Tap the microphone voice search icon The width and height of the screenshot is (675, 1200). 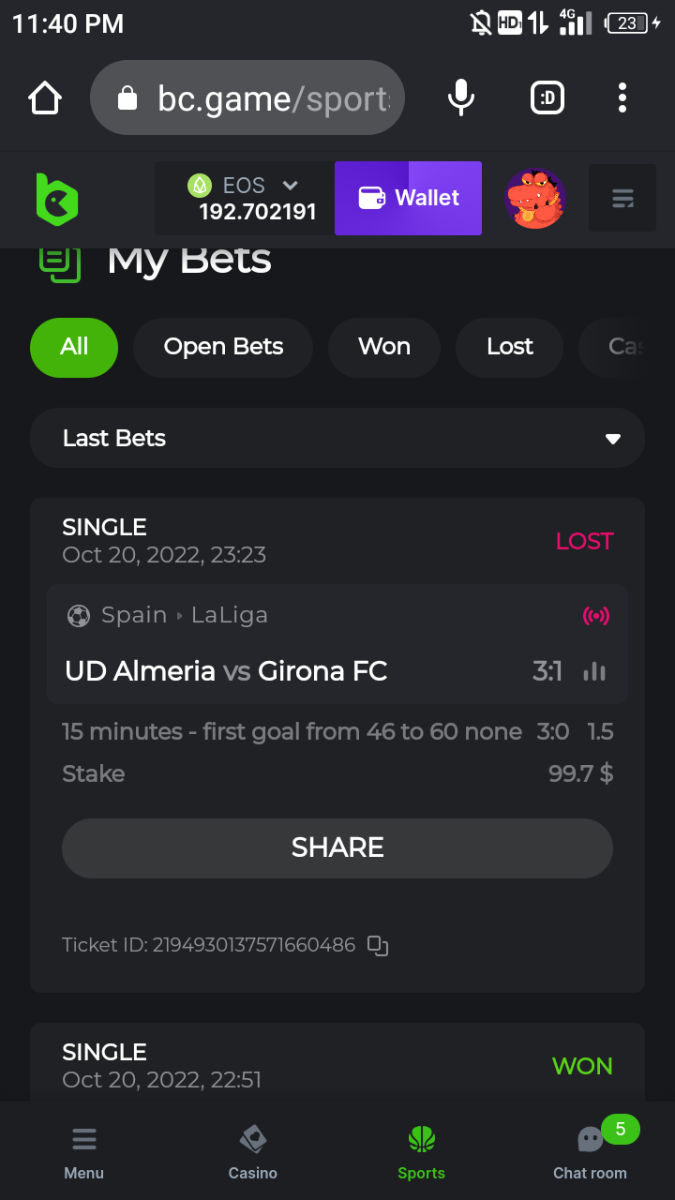[x=460, y=98]
